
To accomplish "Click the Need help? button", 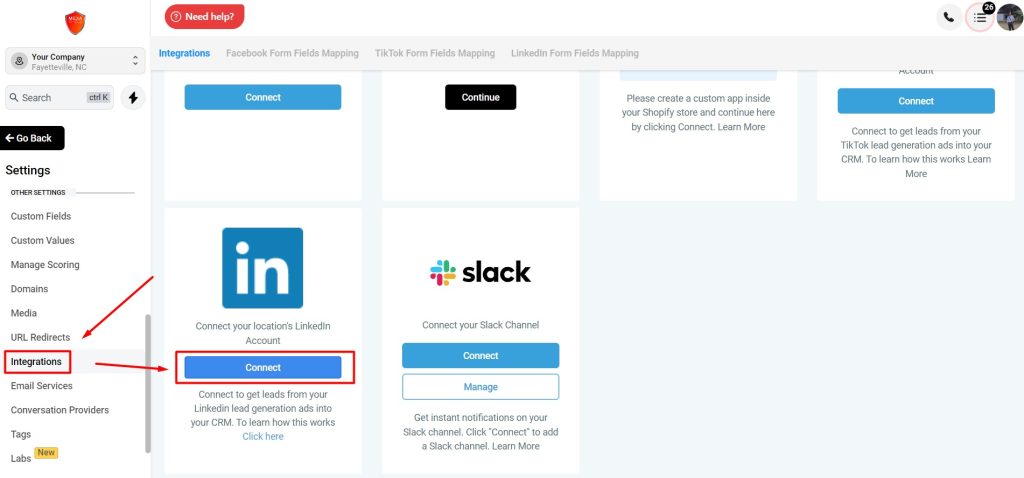I will click(x=204, y=17).
